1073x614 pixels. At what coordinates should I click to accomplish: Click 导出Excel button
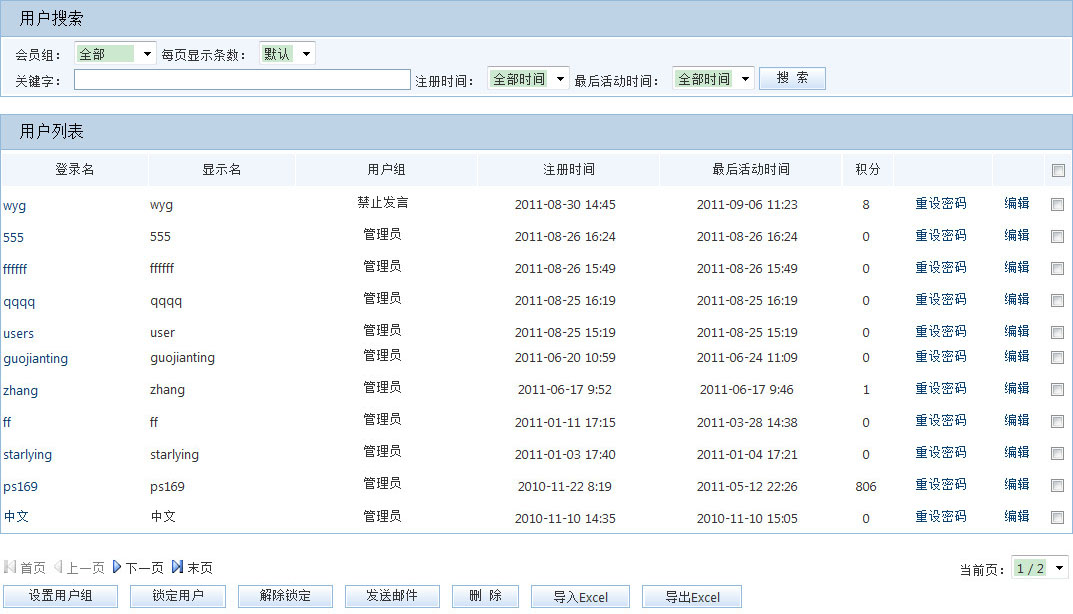[692, 597]
